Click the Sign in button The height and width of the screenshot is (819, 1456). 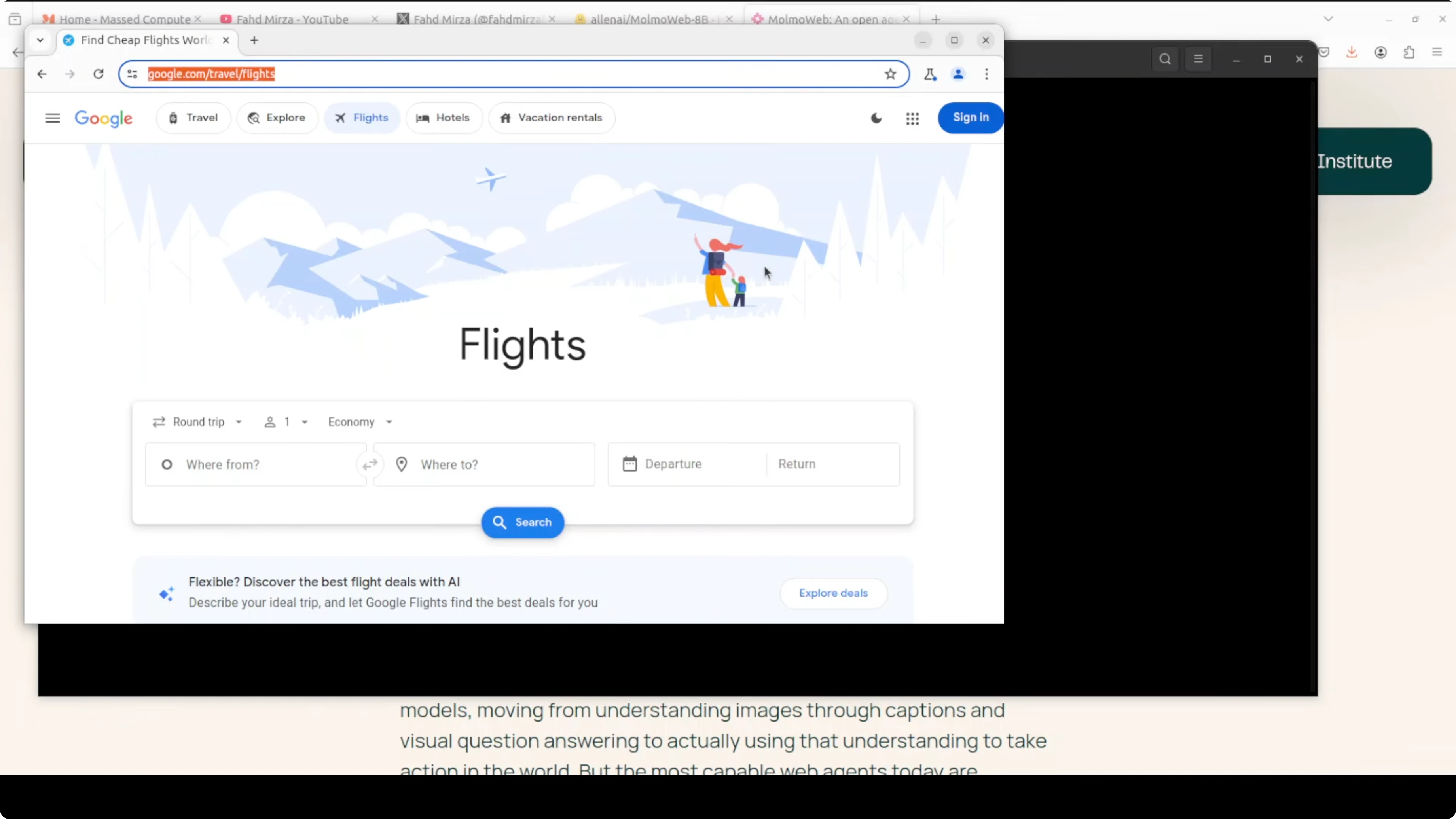[x=971, y=118]
